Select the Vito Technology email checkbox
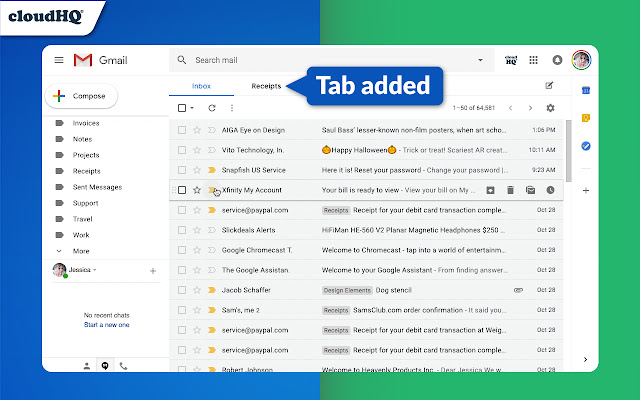640x400 pixels. tap(182, 150)
